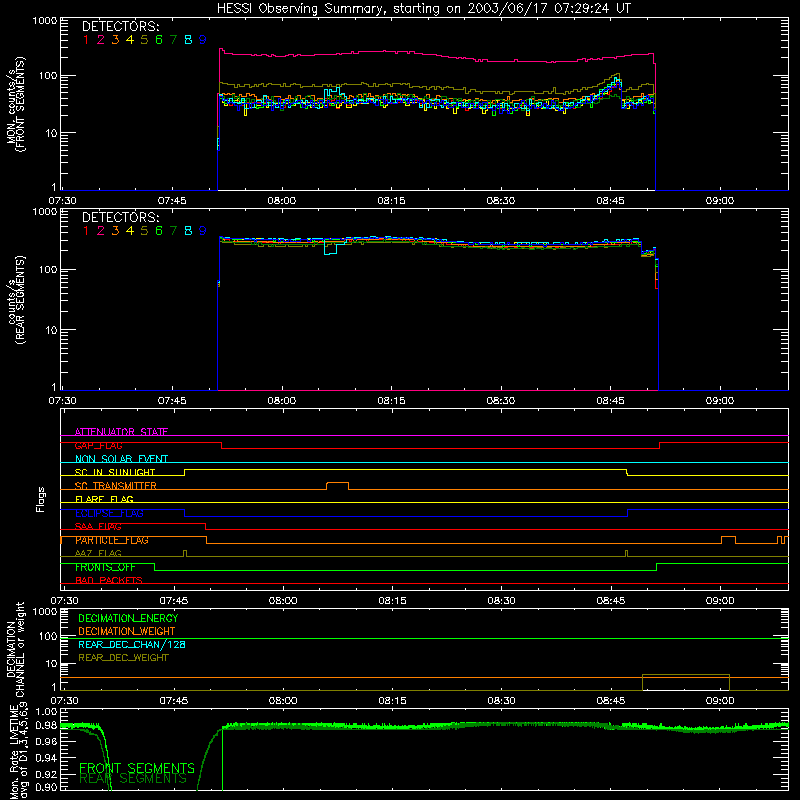Click the SAA_FLAG label
Image resolution: width=800 pixels, height=800 pixels.
click(x=98, y=526)
